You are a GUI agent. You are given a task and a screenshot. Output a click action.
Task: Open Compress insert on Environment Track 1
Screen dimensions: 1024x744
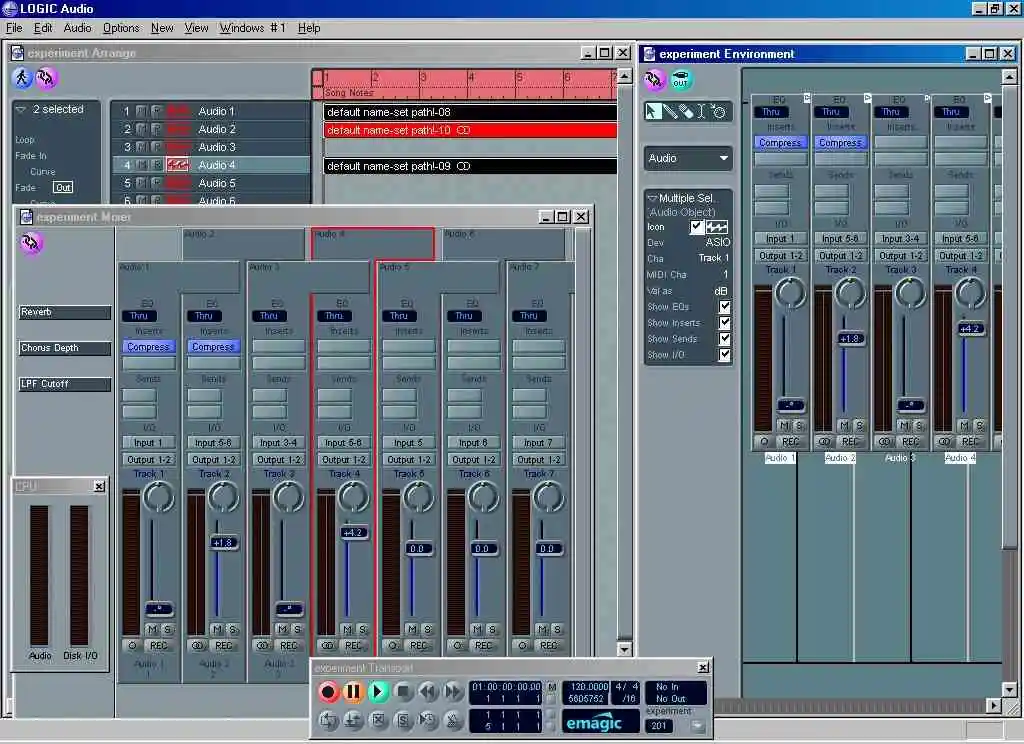pyautogui.click(x=780, y=142)
